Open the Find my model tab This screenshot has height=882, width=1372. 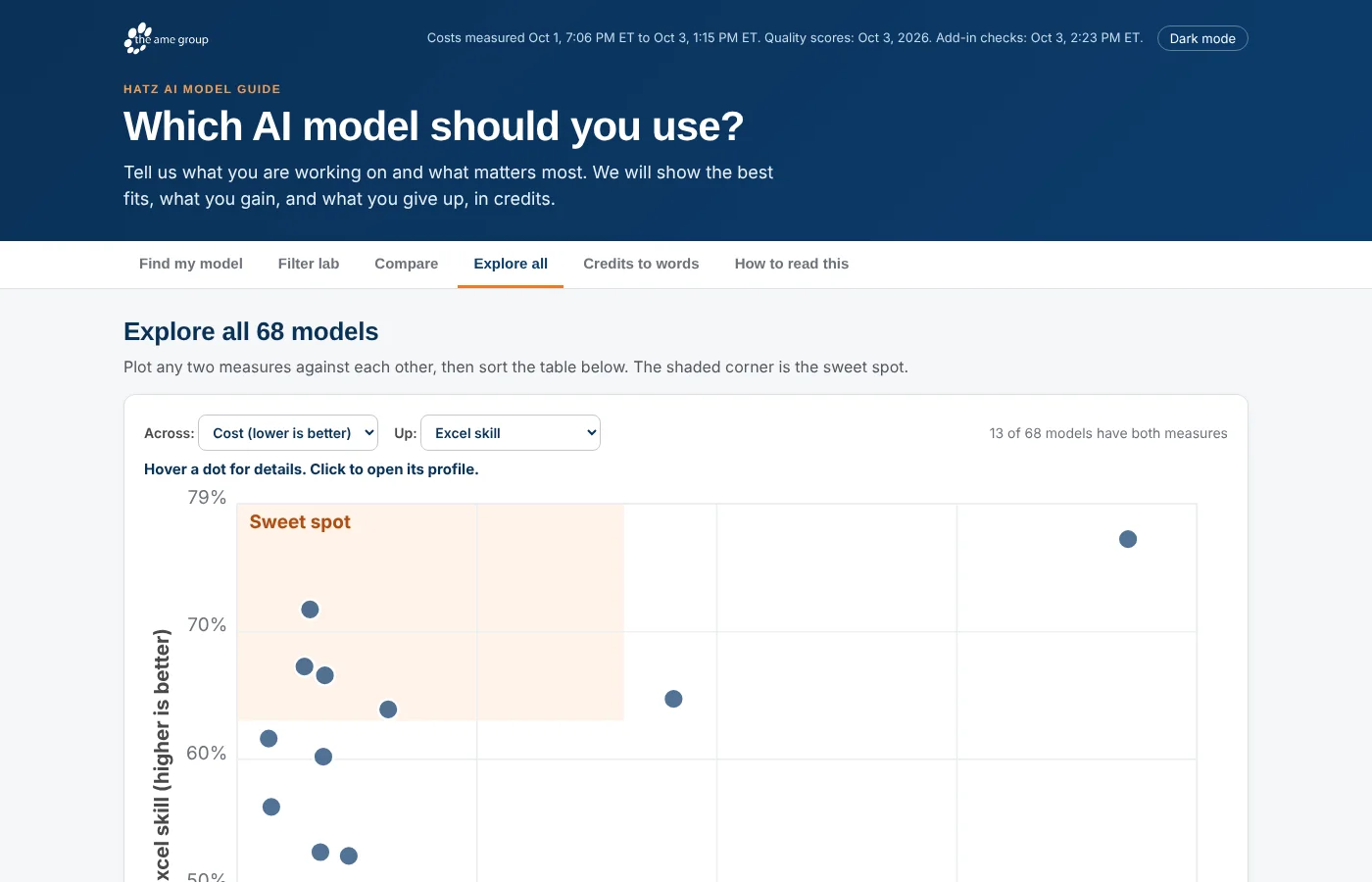[191, 264]
